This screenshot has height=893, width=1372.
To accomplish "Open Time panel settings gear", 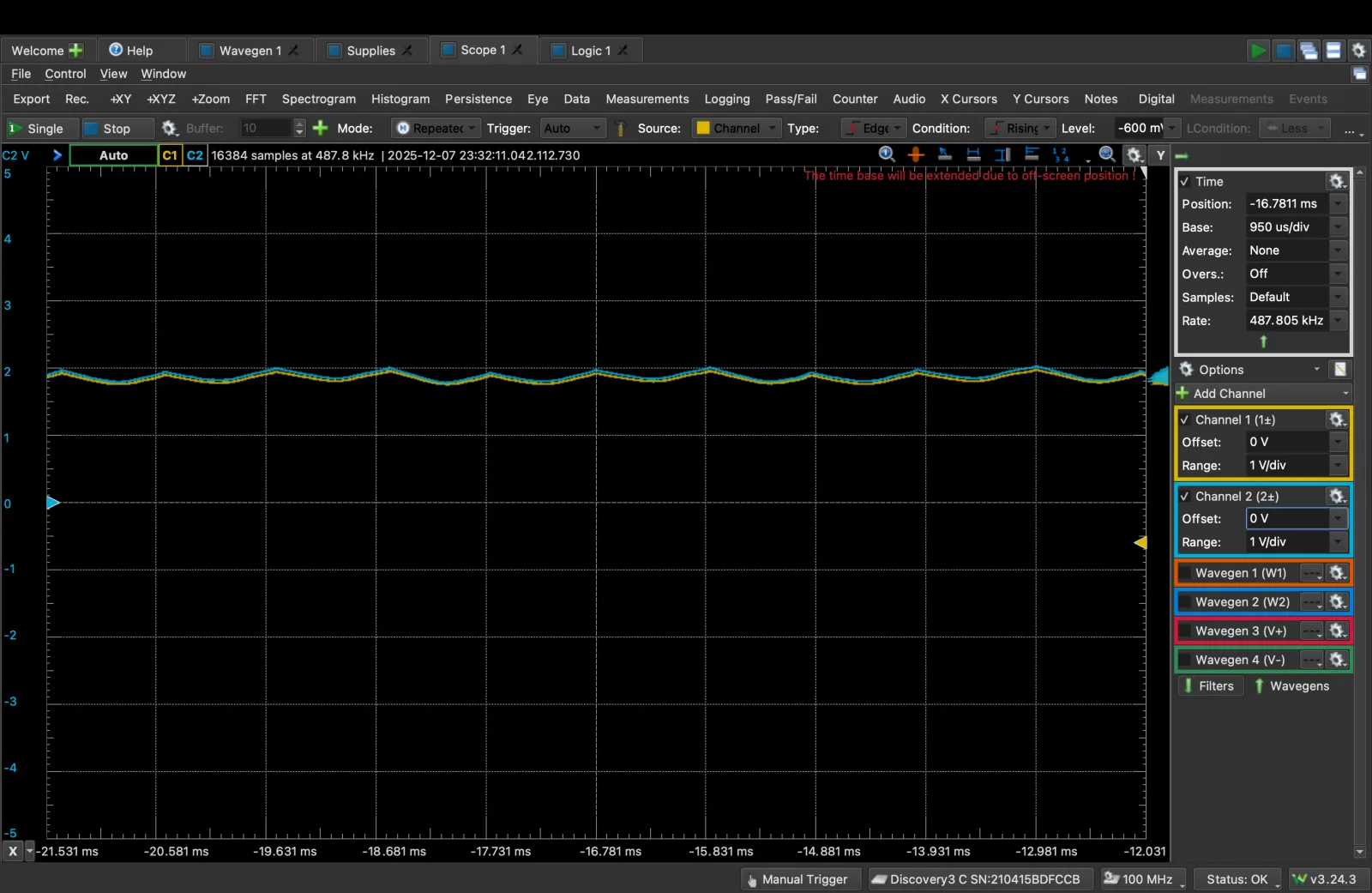I will 1337,181.
